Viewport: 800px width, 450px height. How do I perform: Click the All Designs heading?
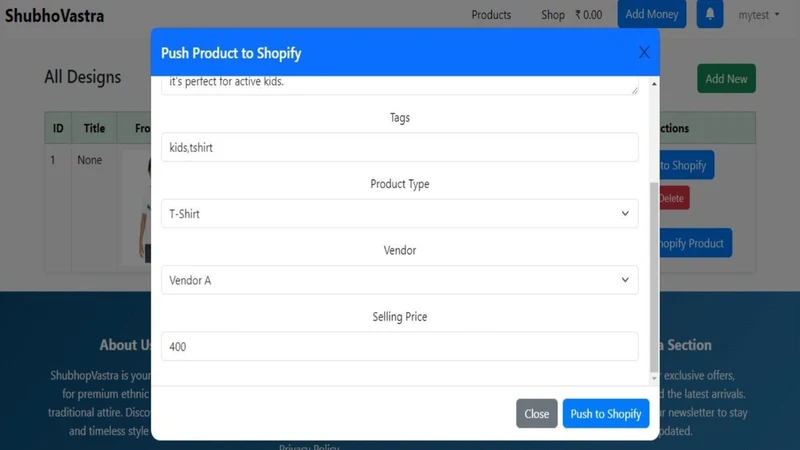click(83, 77)
